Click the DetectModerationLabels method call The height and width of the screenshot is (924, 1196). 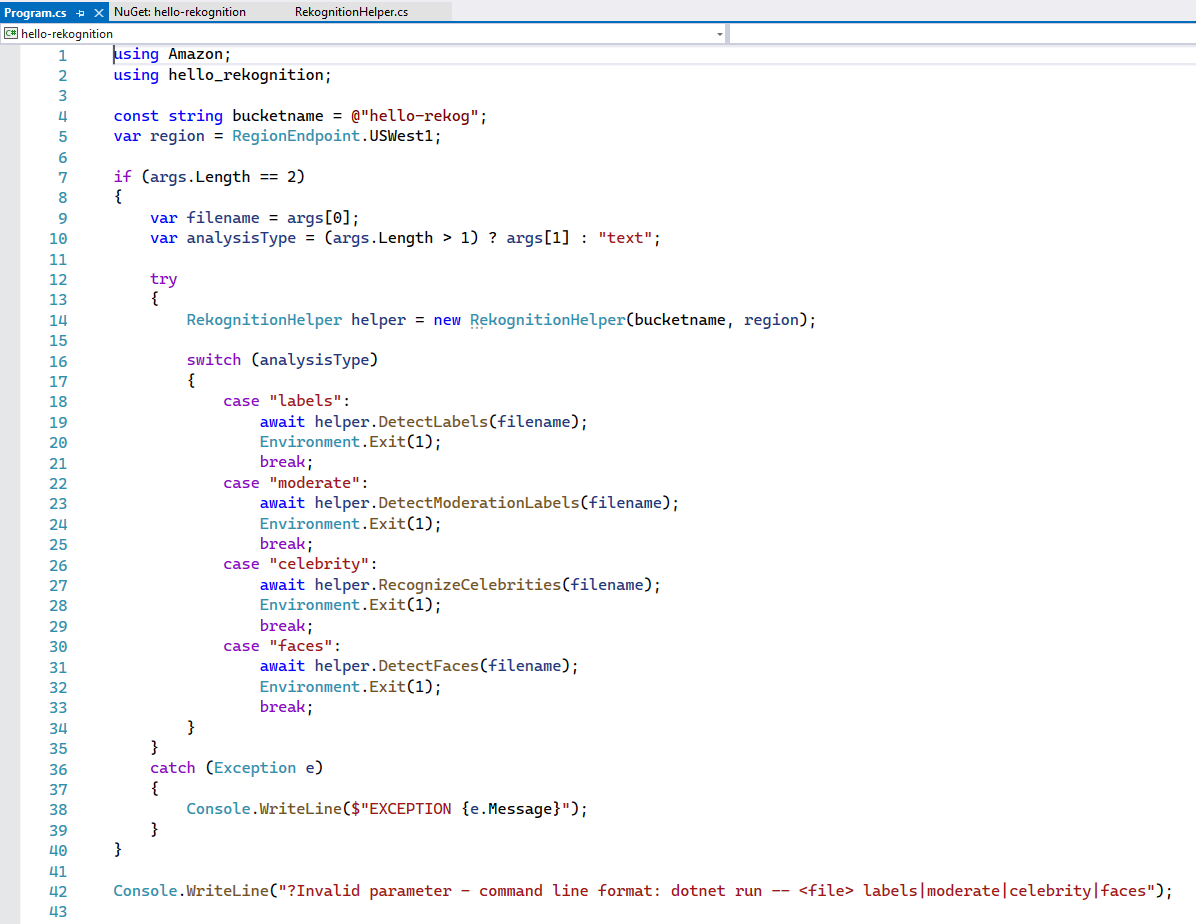479,503
